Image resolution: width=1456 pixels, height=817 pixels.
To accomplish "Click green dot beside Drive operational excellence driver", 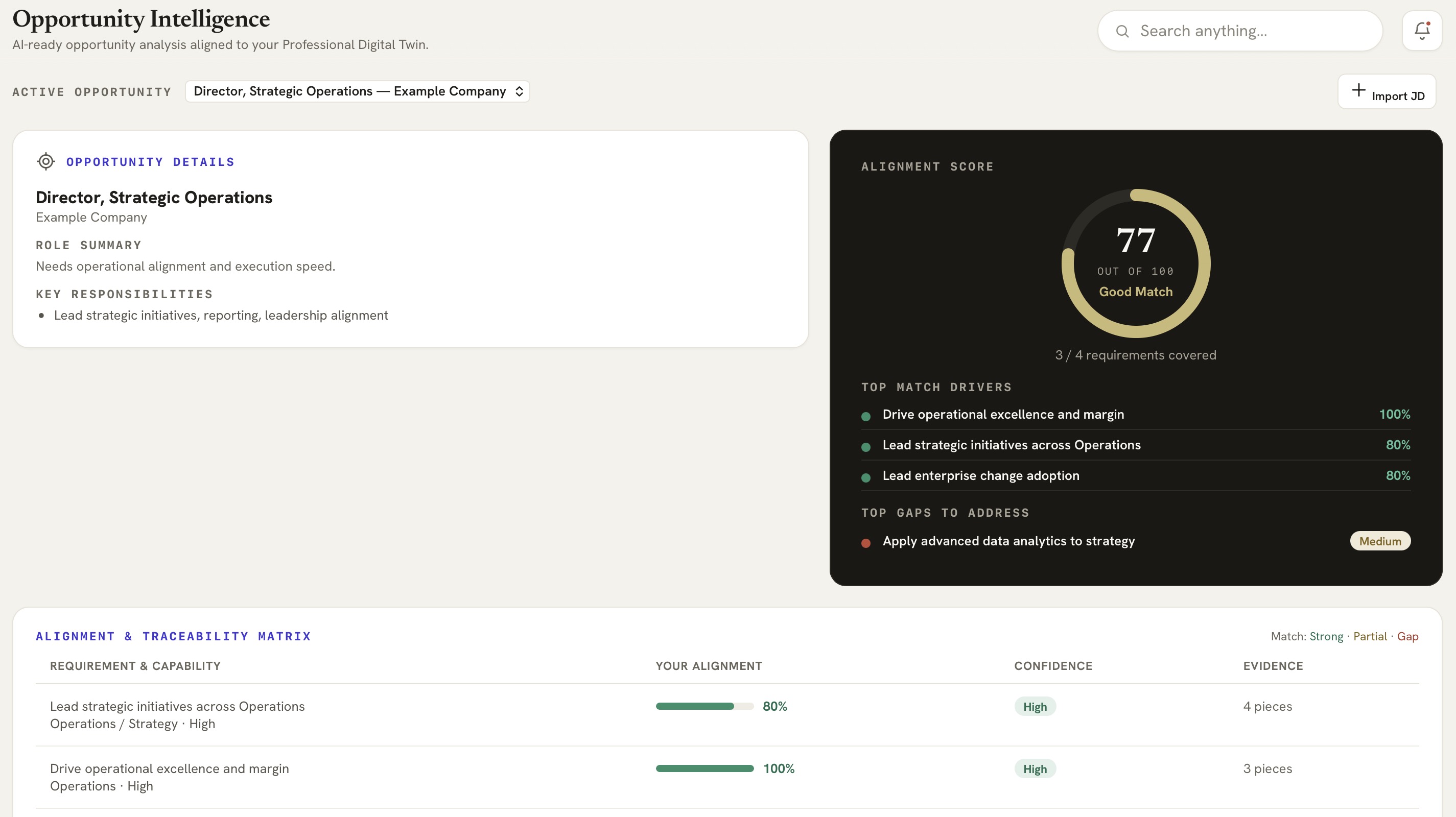I will point(866,416).
